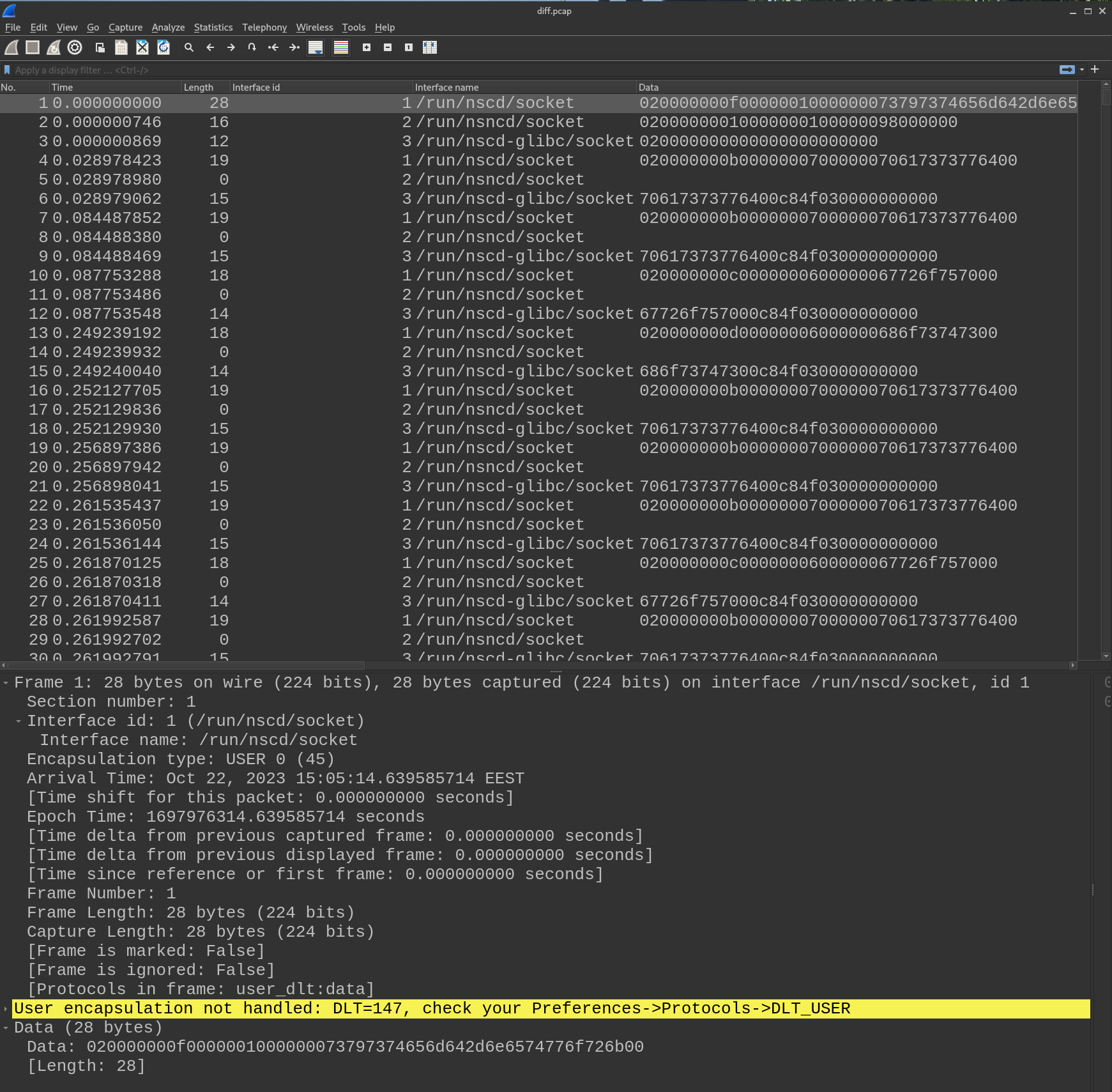Go back in packet history
Screen dimensions: 1112x1092
pyautogui.click(x=210, y=47)
